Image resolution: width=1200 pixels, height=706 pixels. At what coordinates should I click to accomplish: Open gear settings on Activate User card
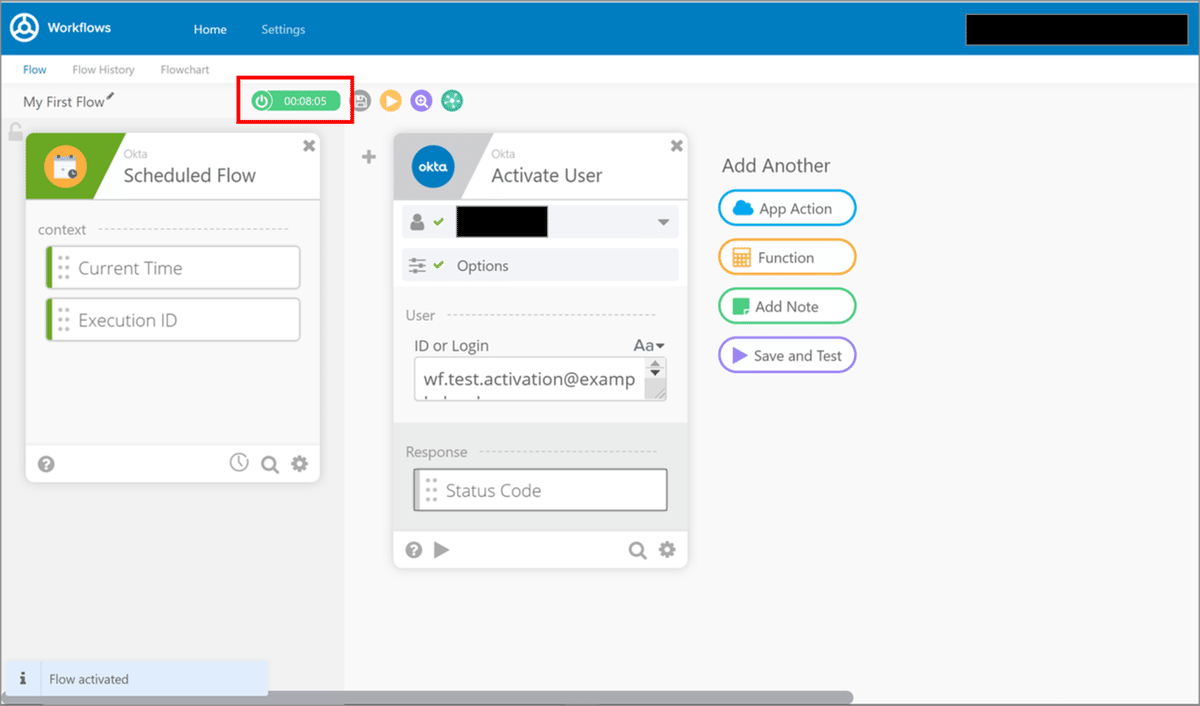pos(667,550)
